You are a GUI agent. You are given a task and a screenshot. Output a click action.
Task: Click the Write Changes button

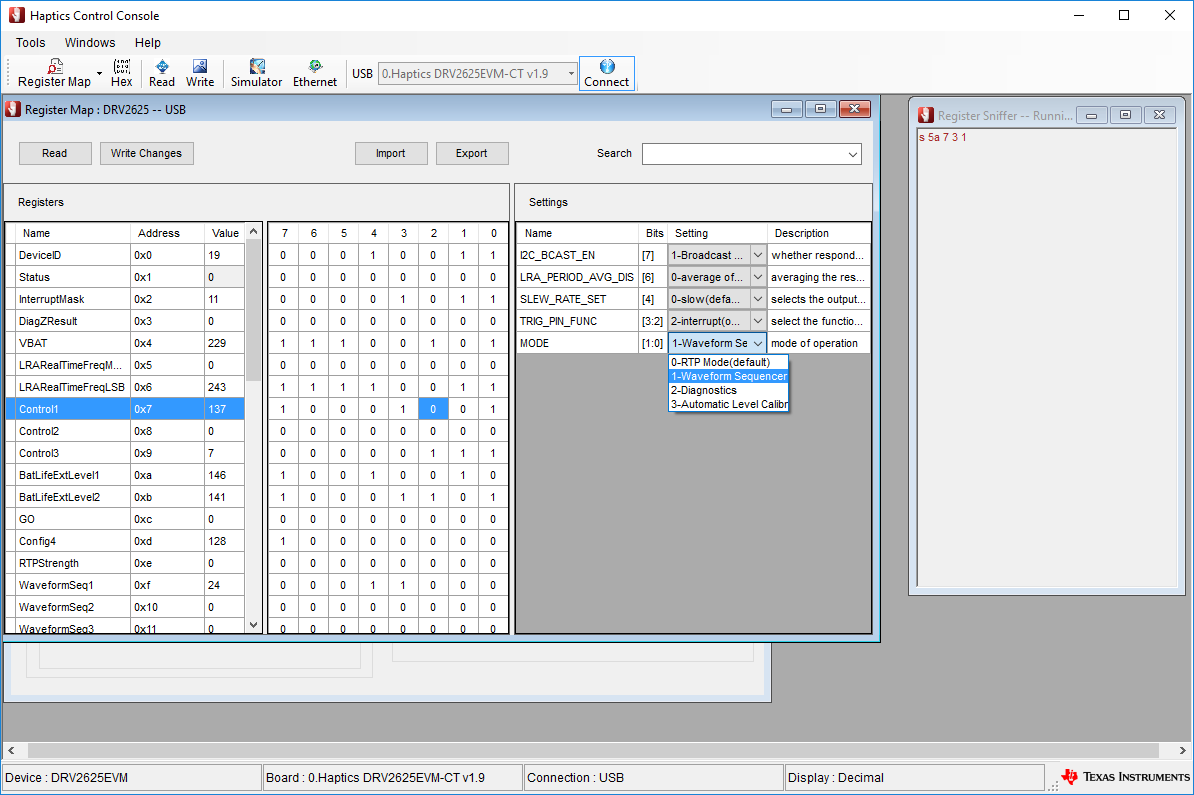[x=146, y=153]
